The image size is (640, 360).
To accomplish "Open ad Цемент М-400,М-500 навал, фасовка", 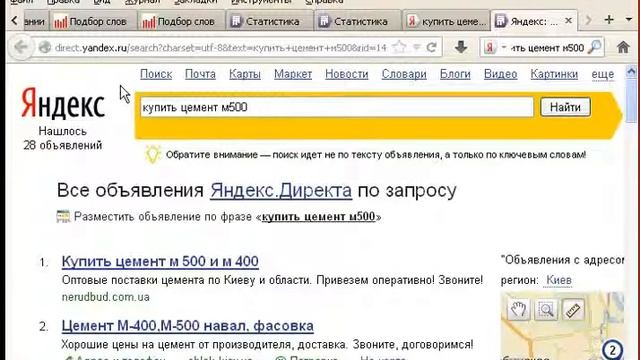I will tap(188, 326).
